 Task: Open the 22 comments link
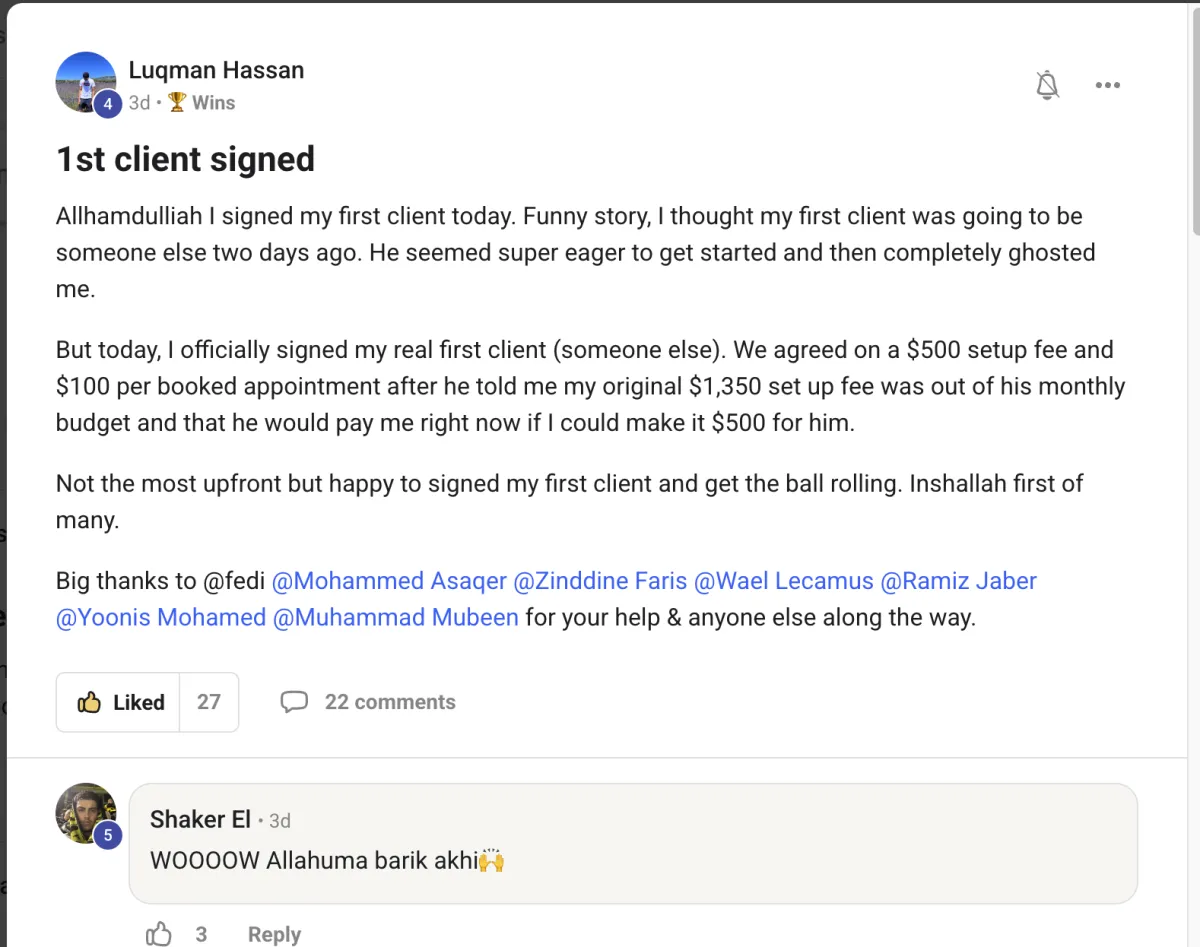coord(389,702)
